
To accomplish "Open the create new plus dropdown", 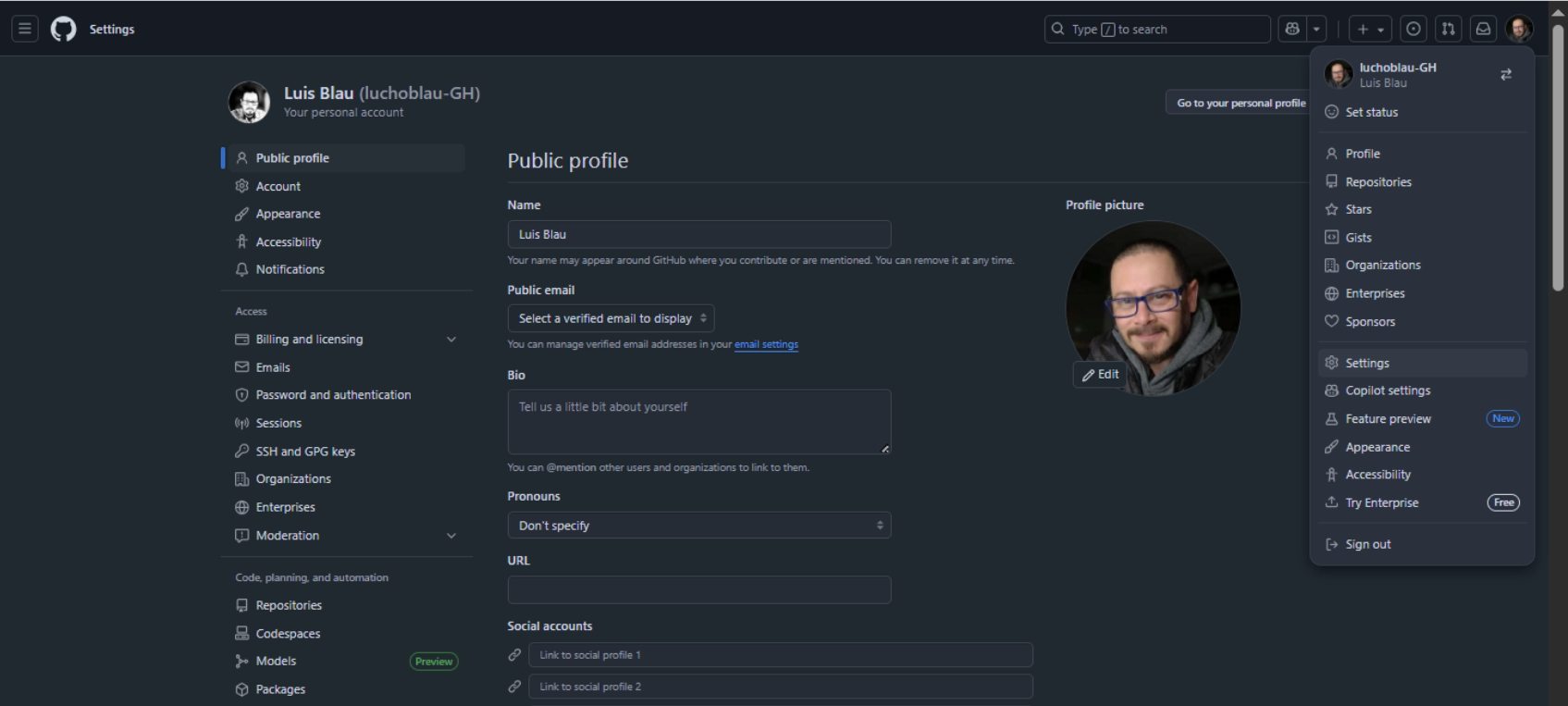I will pos(1370,30).
